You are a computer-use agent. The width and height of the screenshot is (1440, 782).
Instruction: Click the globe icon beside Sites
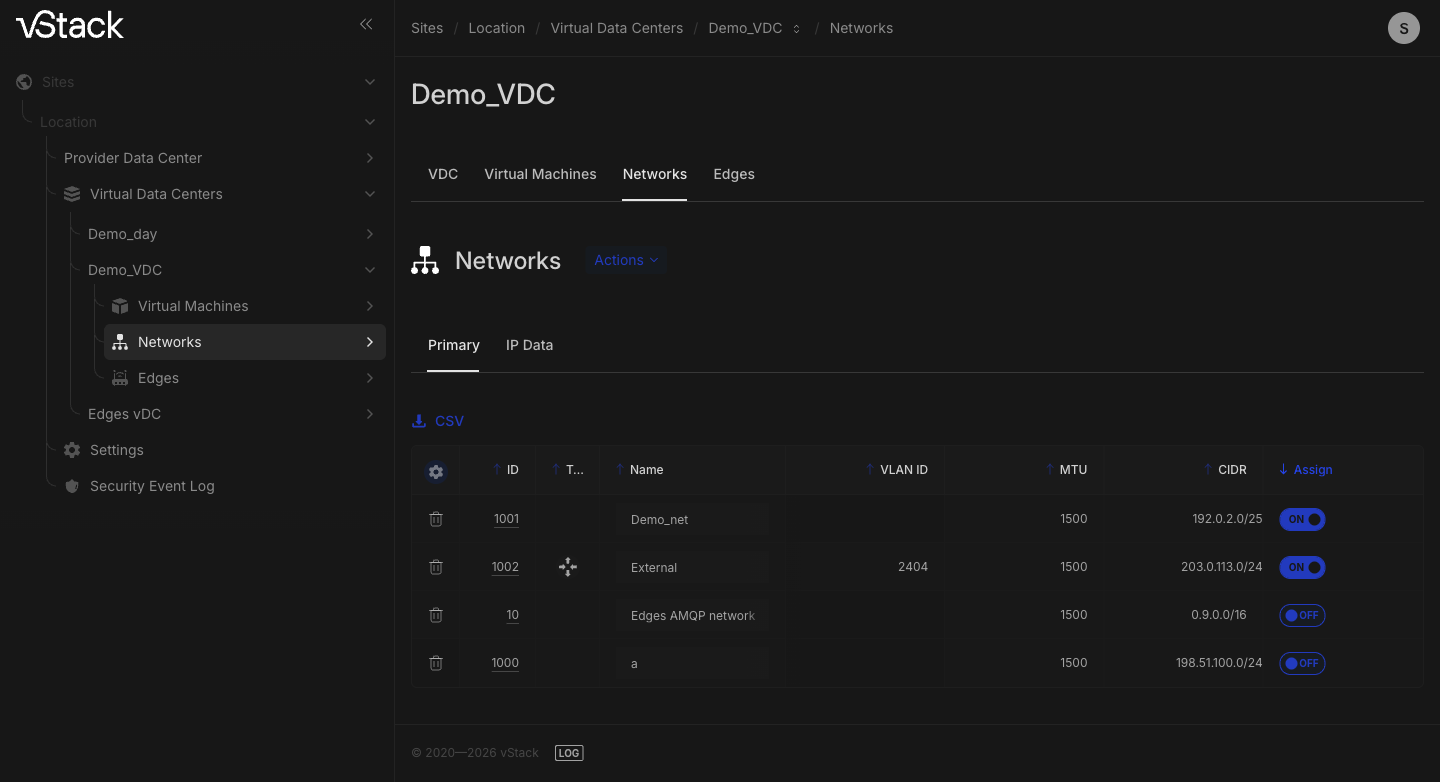coord(24,82)
